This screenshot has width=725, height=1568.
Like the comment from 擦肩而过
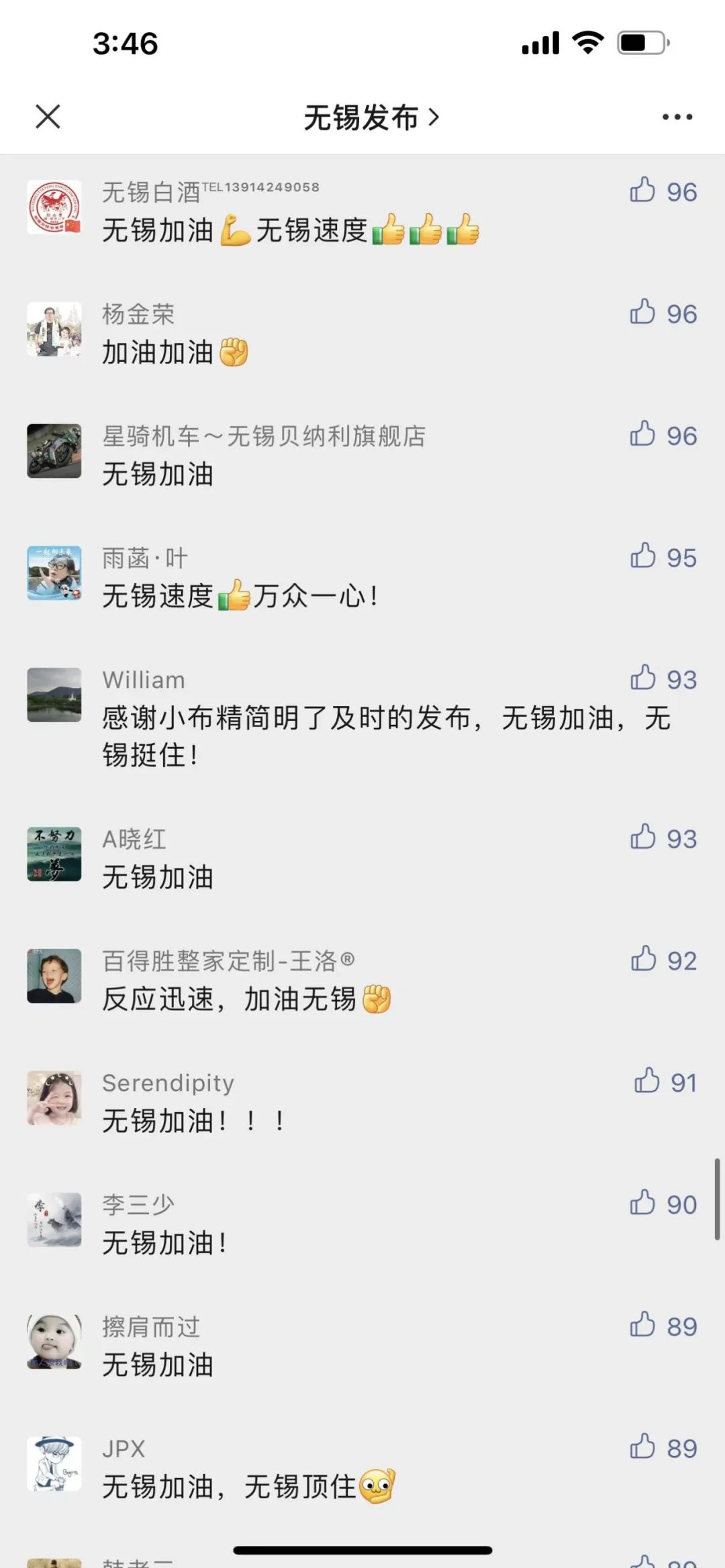pyautogui.click(x=642, y=1325)
